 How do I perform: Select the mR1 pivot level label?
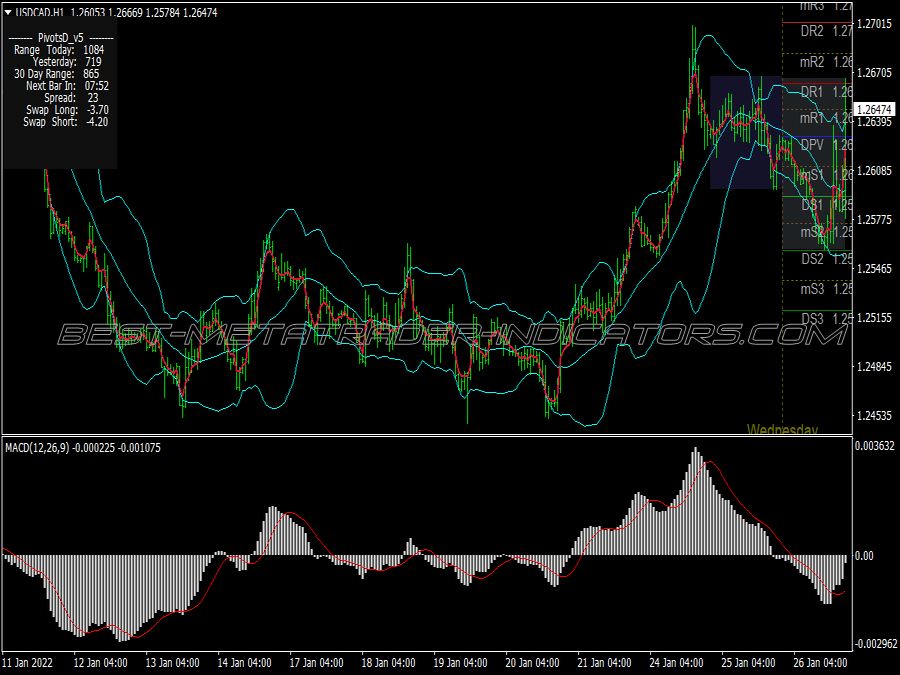tap(812, 118)
